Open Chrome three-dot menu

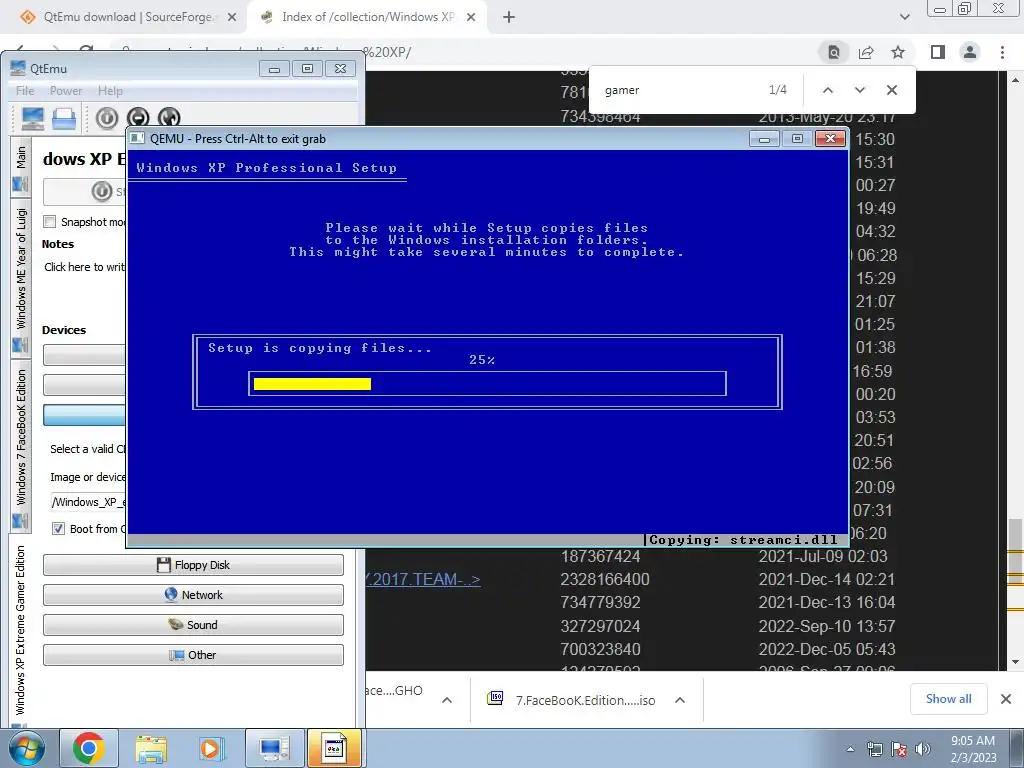coord(1002,52)
